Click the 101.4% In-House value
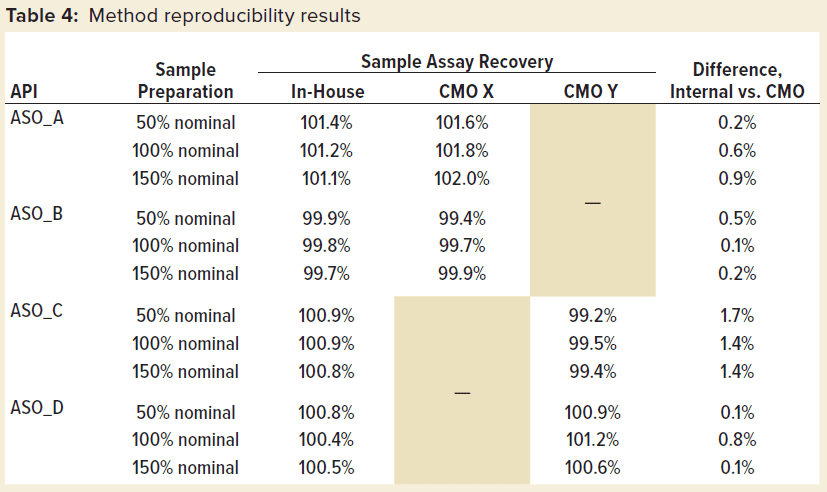Viewport: 827px width, 492px height. coord(325,124)
